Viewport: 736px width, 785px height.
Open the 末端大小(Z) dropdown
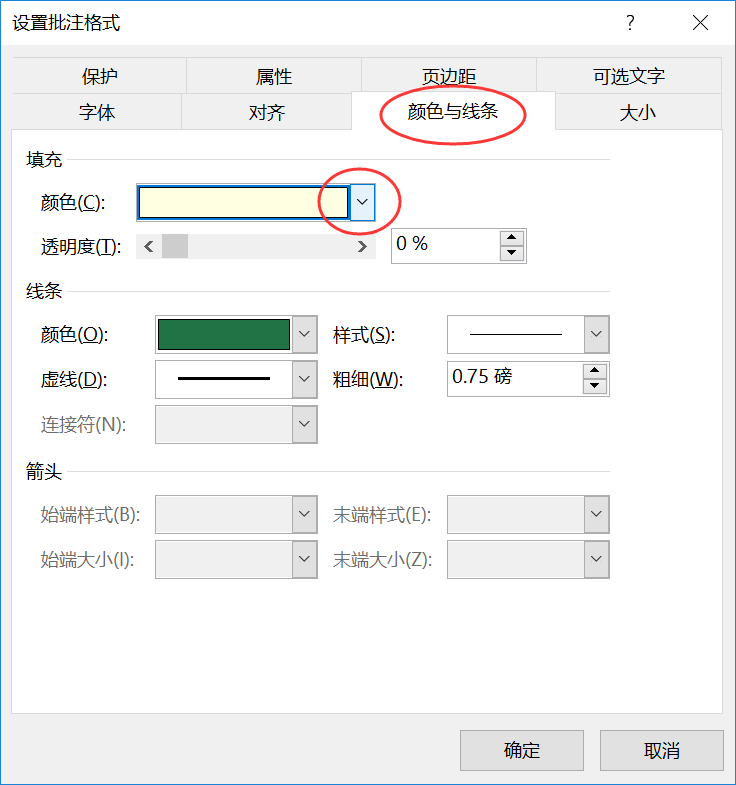point(596,559)
